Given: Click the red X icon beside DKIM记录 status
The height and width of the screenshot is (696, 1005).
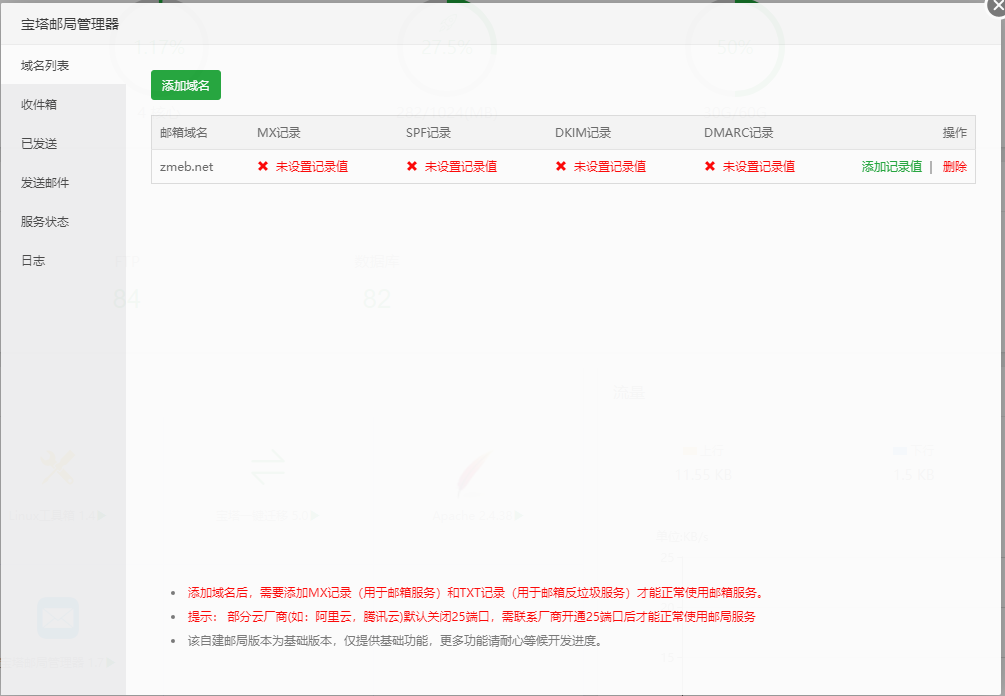Looking at the screenshot, I should [x=561, y=166].
